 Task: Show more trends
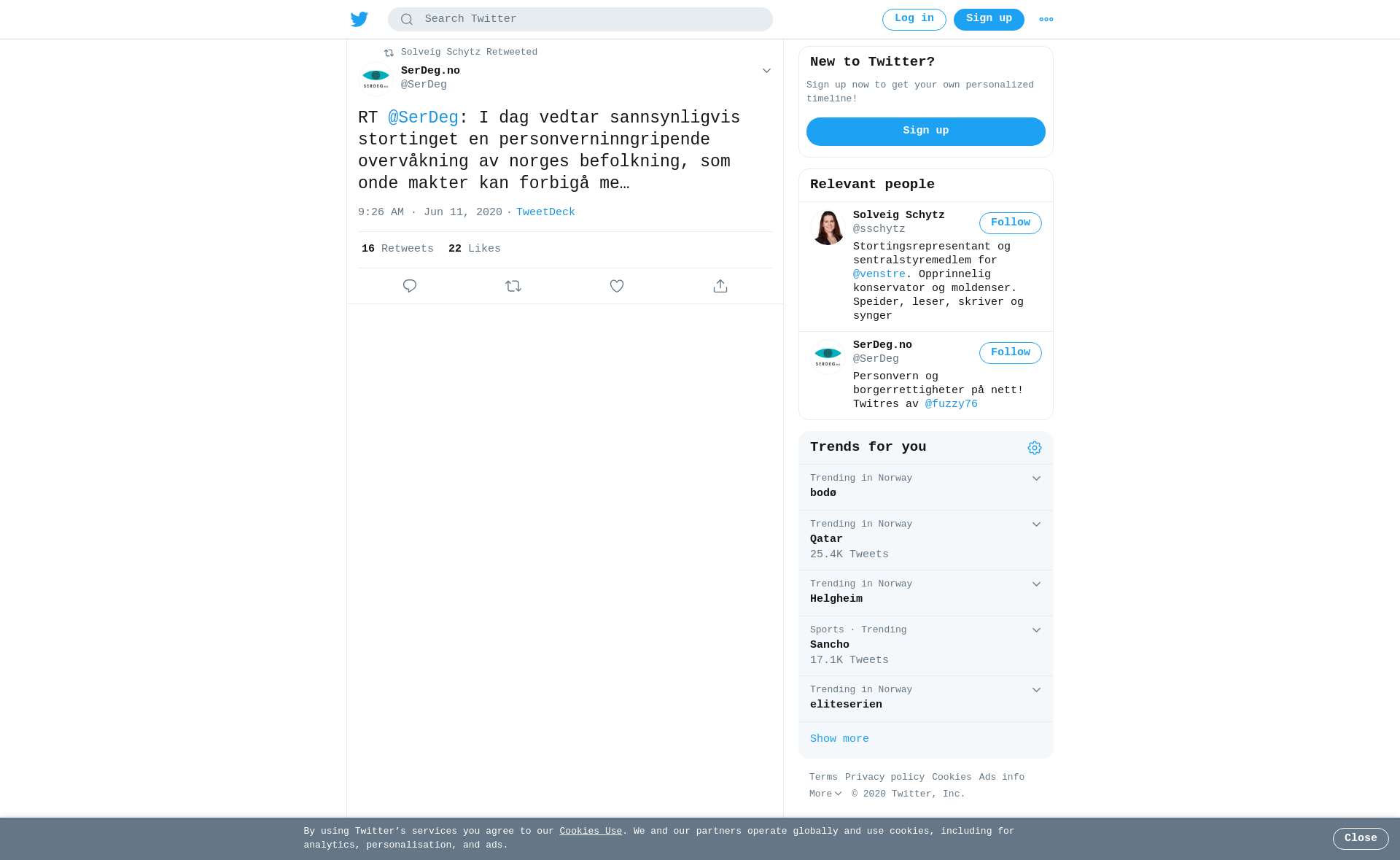[839, 739]
